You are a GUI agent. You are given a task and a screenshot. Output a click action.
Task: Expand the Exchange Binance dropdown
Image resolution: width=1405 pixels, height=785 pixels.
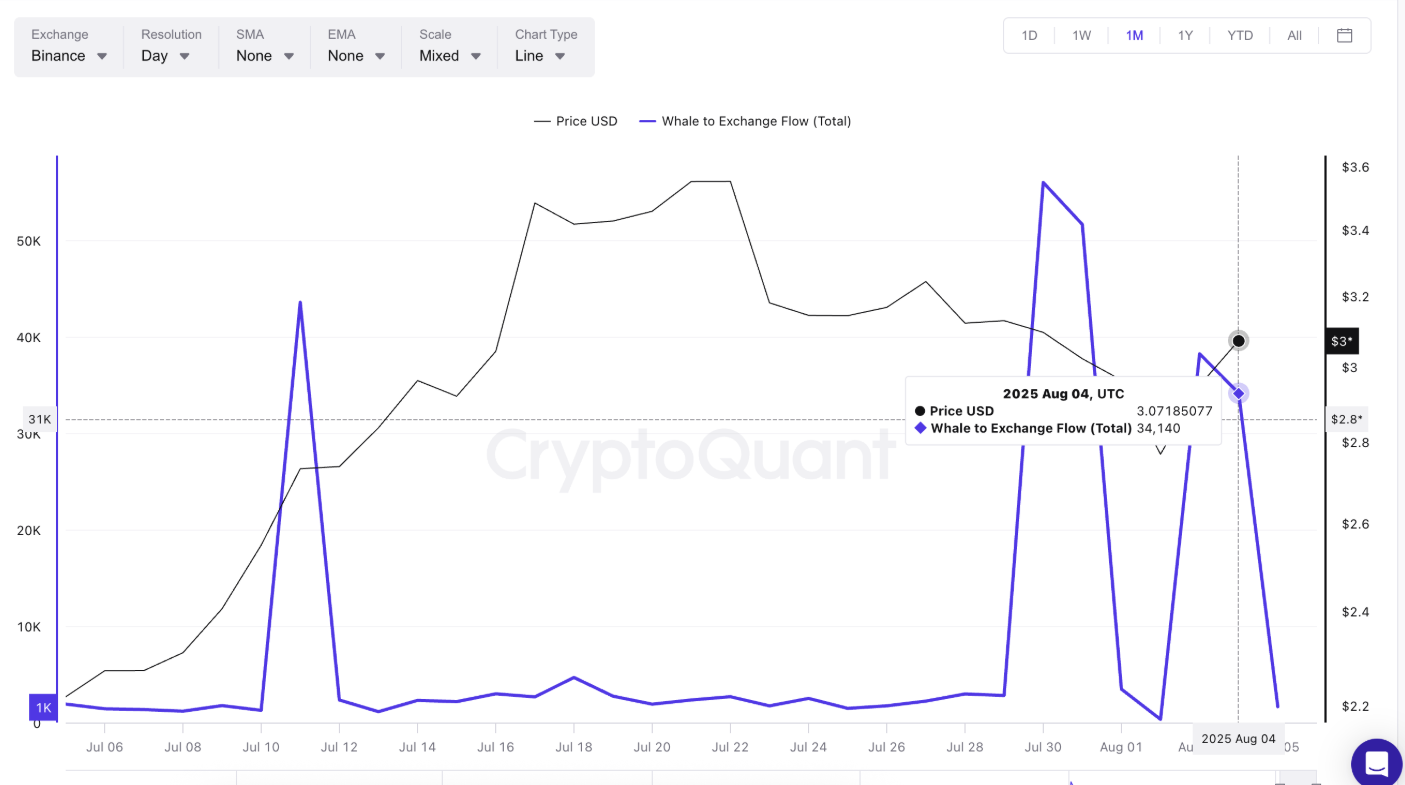click(x=69, y=47)
